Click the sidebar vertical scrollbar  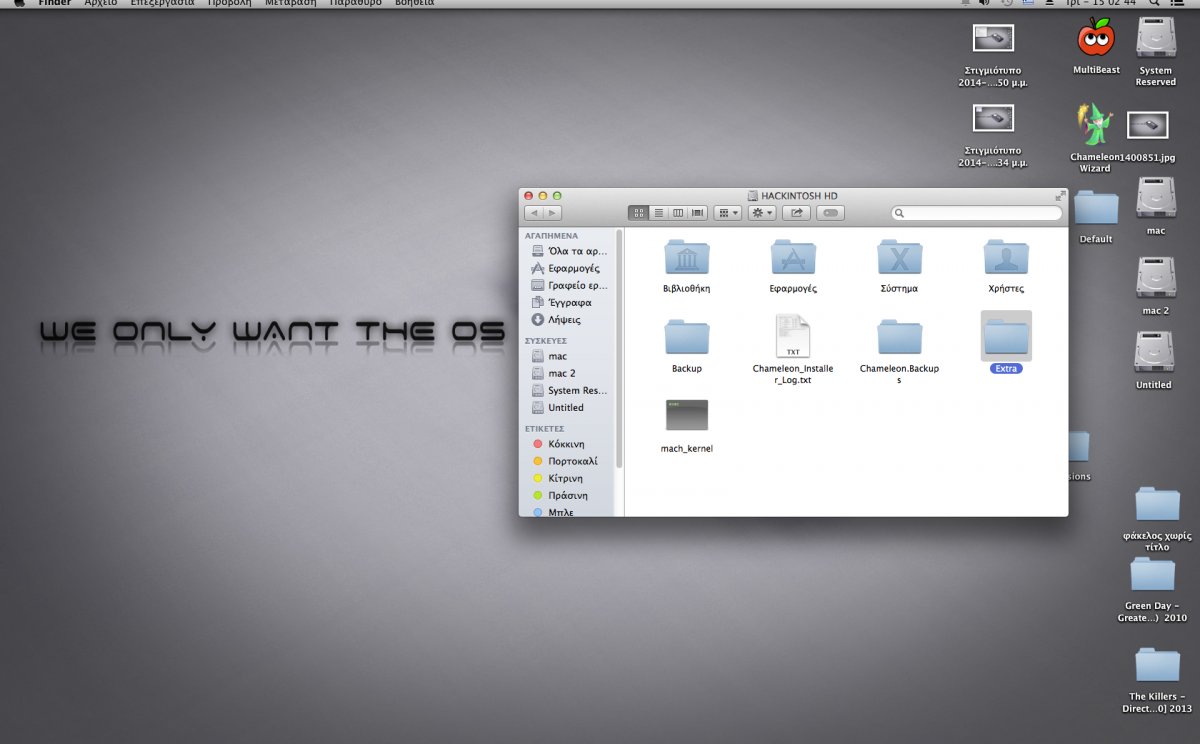(619, 348)
